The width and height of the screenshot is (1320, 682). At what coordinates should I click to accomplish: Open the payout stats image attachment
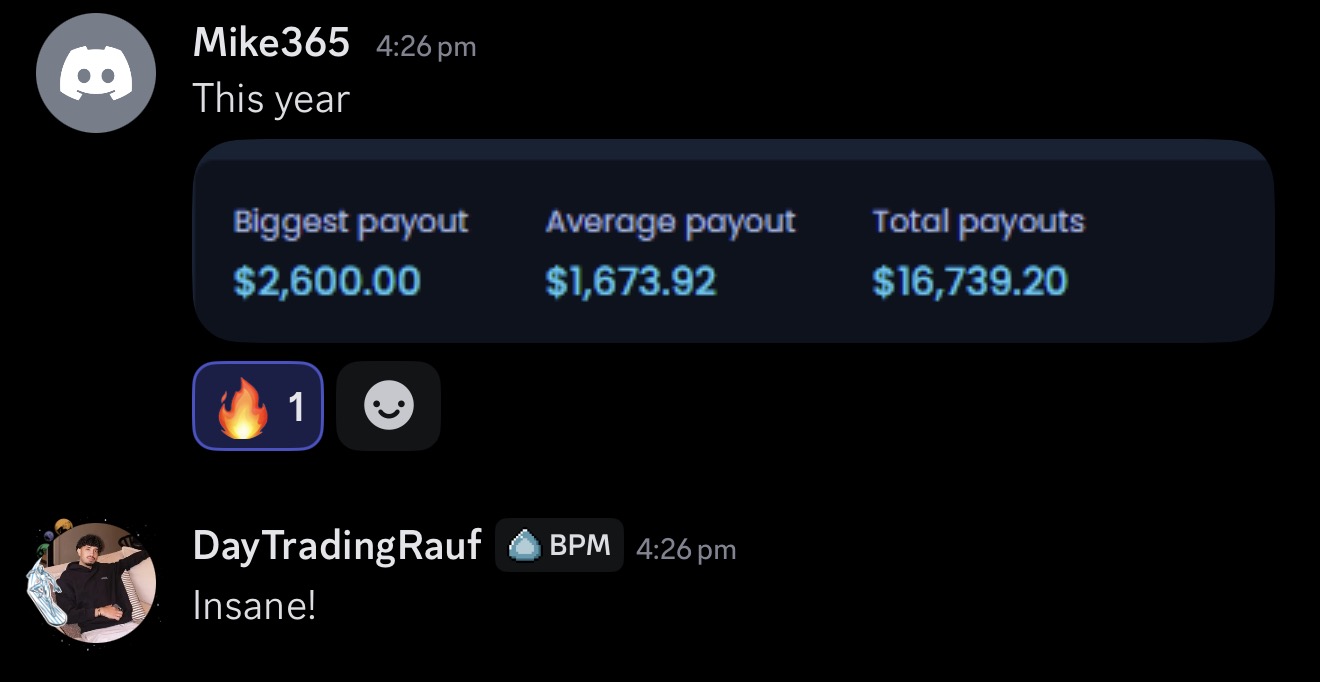pyautogui.click(x=733, y=241)
